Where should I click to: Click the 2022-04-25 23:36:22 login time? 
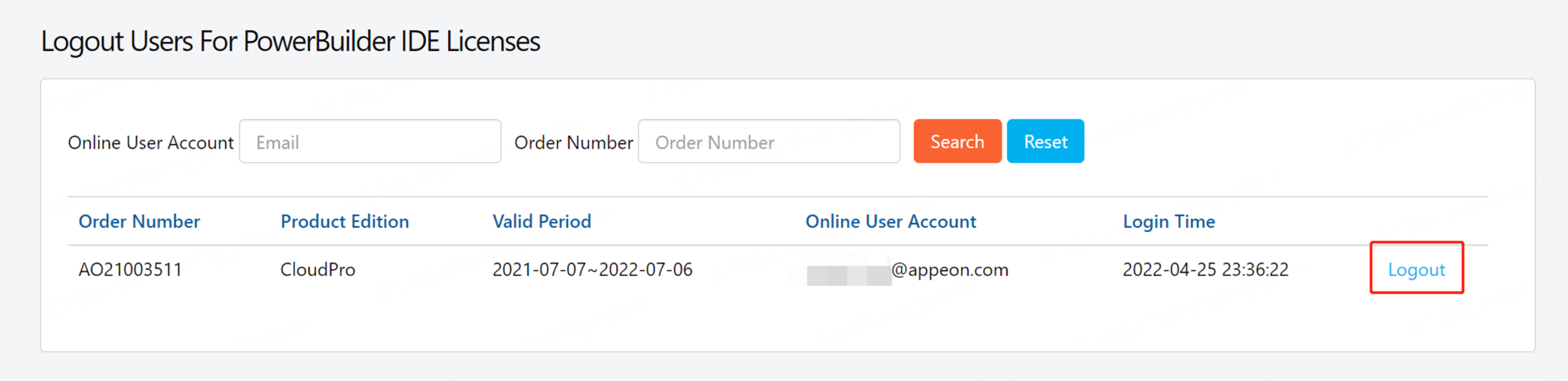tap(1206, 269)
